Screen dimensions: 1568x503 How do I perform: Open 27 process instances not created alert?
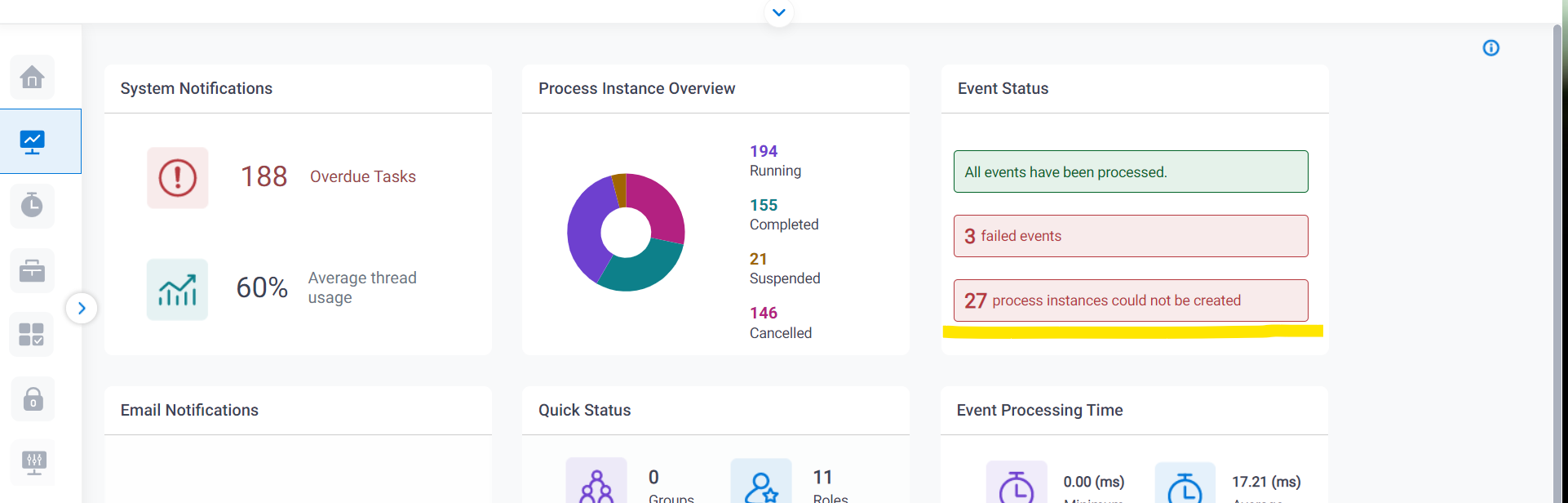(x=1130, y=300)
